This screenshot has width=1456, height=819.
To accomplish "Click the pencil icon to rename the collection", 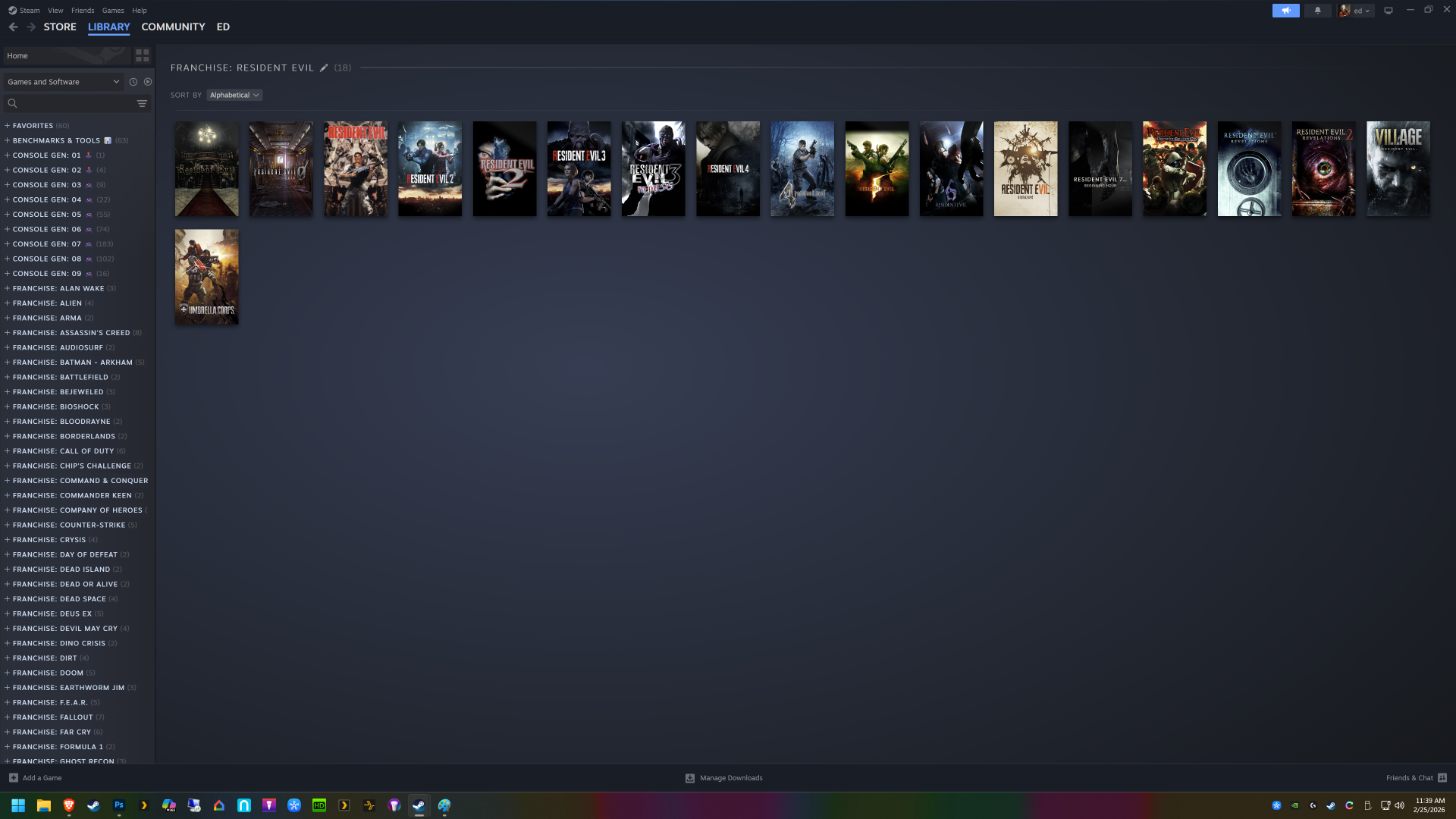I will 324,68.
